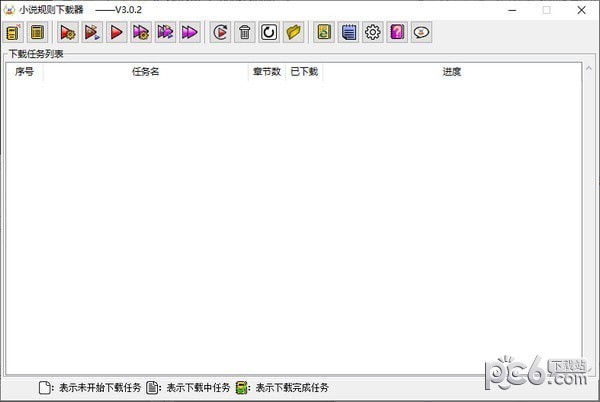Screen dimensions: 600x402
Task: Click the lined page downloading legend icon
Action: (152, 387)
